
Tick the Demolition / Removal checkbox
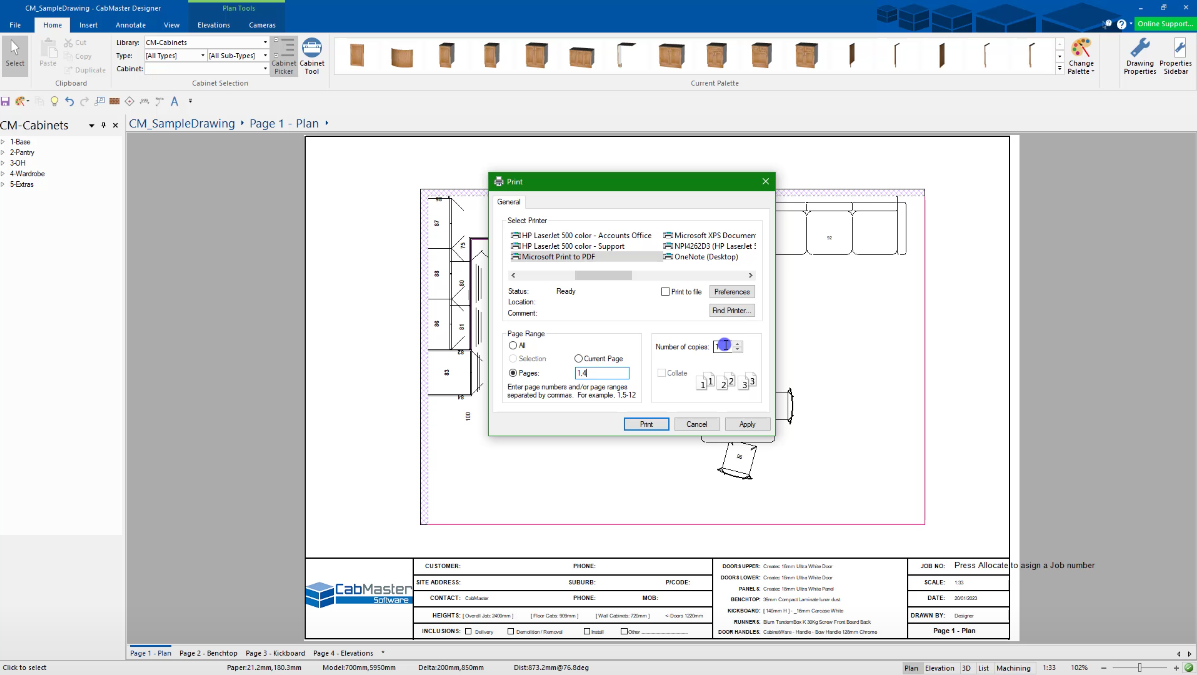click(511, 631)
